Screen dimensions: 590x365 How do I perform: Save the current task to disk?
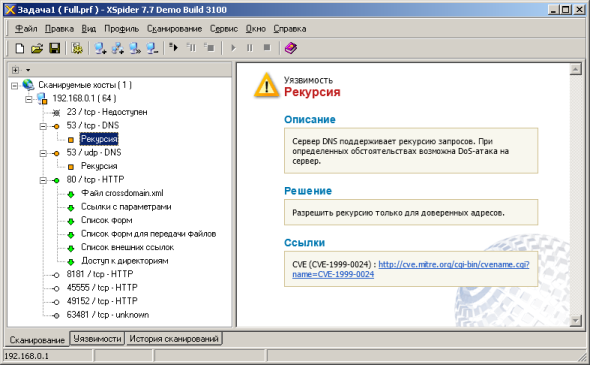coord(55,48)
